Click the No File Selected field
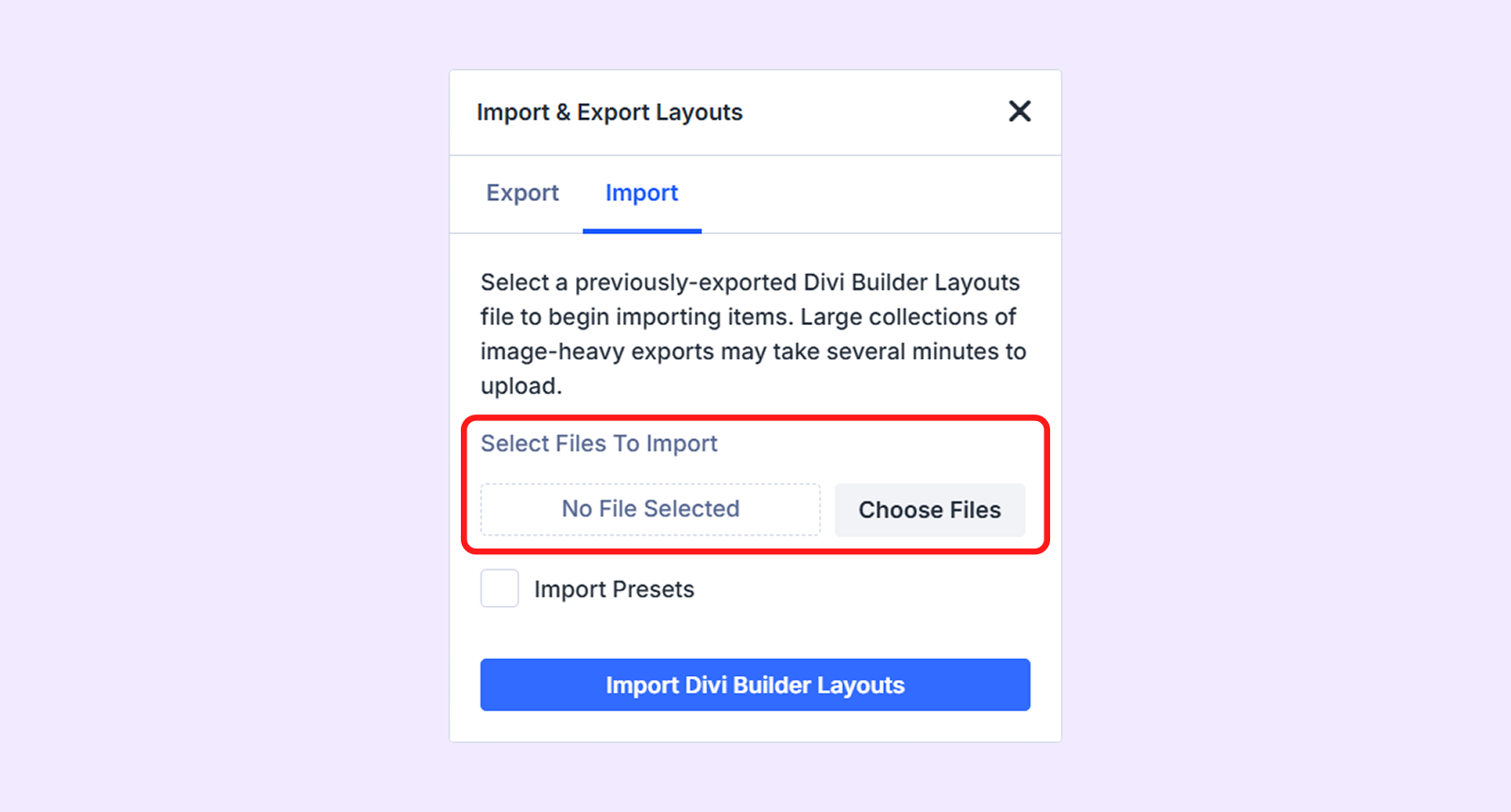This screenshot has height=812, width=1511. pos(651,509)
